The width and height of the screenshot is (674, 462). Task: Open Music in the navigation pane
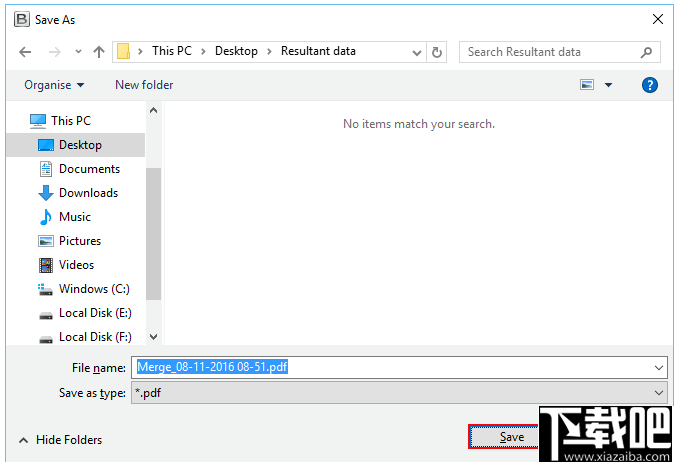point(65,217)
